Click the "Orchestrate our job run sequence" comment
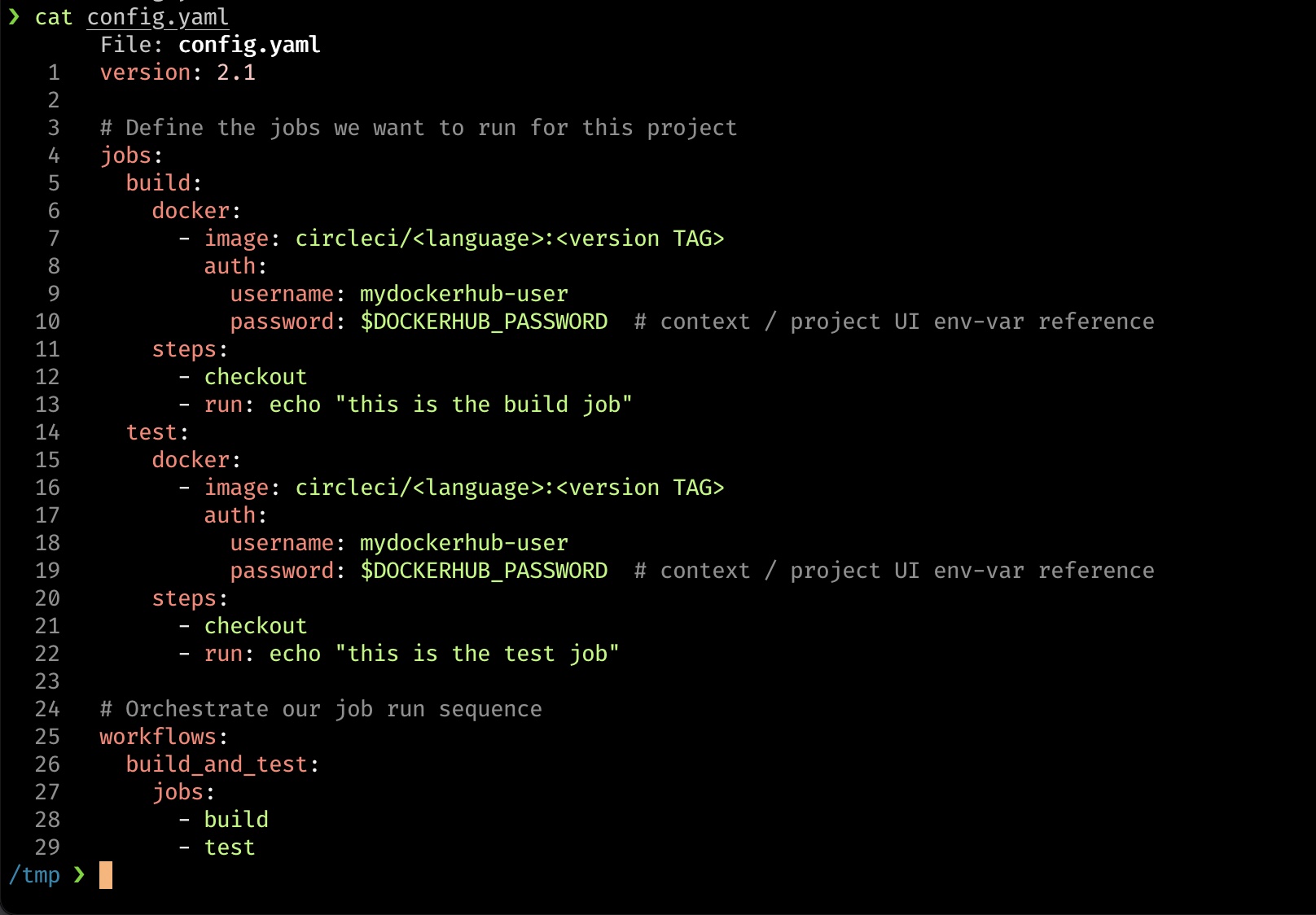 321,709
